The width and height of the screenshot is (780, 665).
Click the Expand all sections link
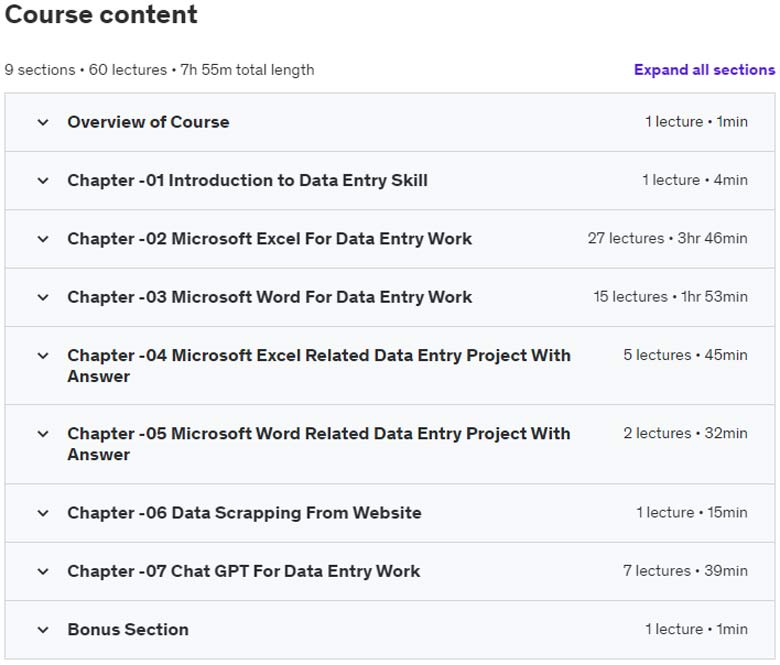tap(704, 70)
